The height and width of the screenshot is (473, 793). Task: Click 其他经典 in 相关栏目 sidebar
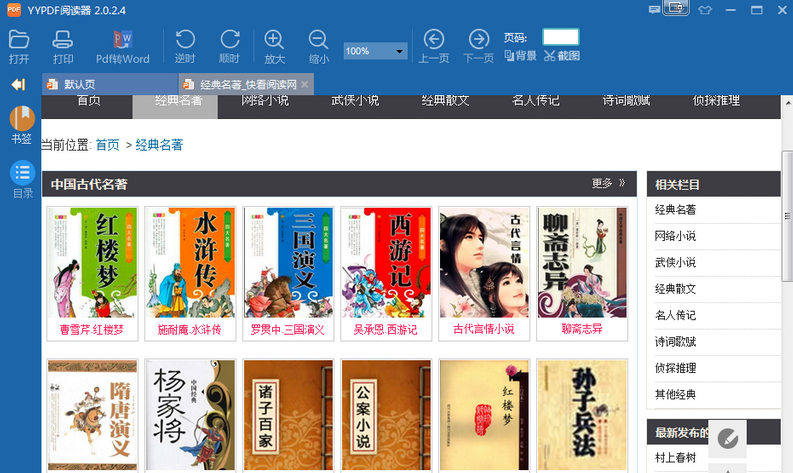(676, 395)
